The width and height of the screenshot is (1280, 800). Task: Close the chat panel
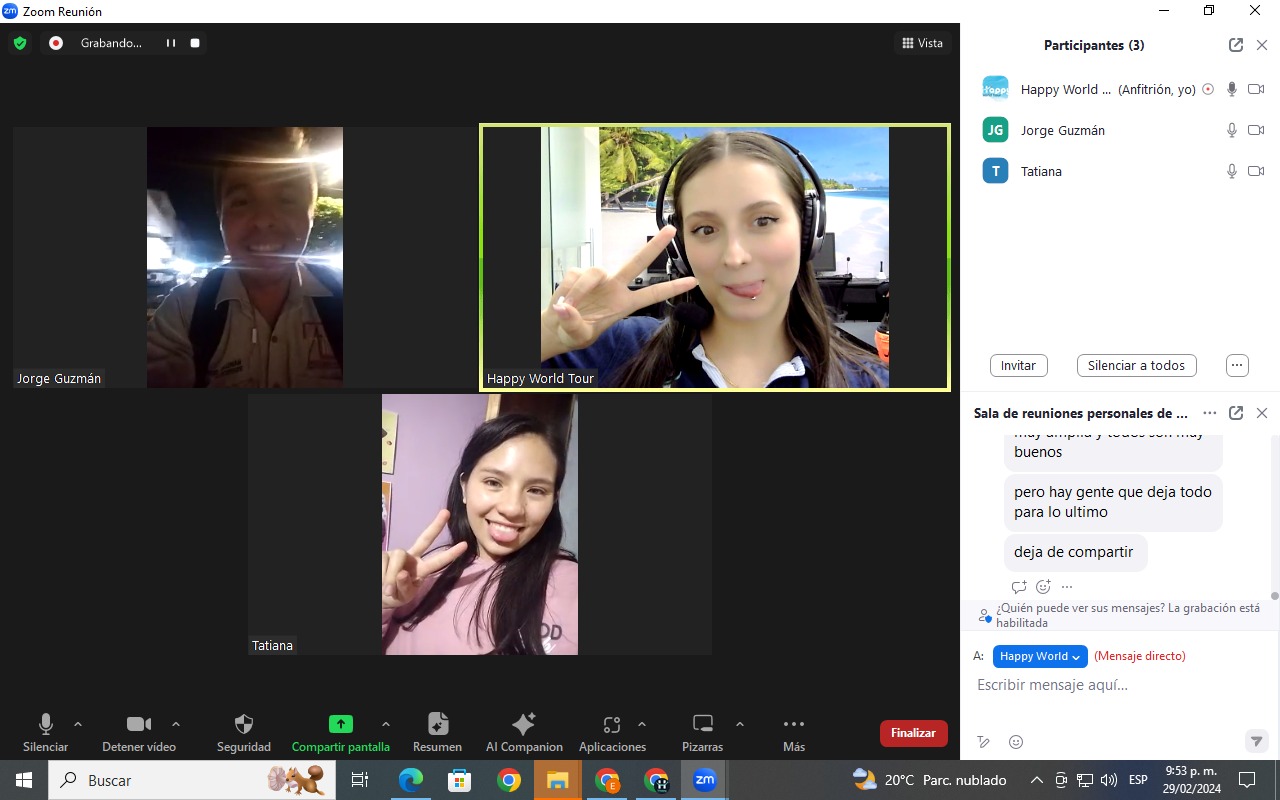pos(1262,413)
